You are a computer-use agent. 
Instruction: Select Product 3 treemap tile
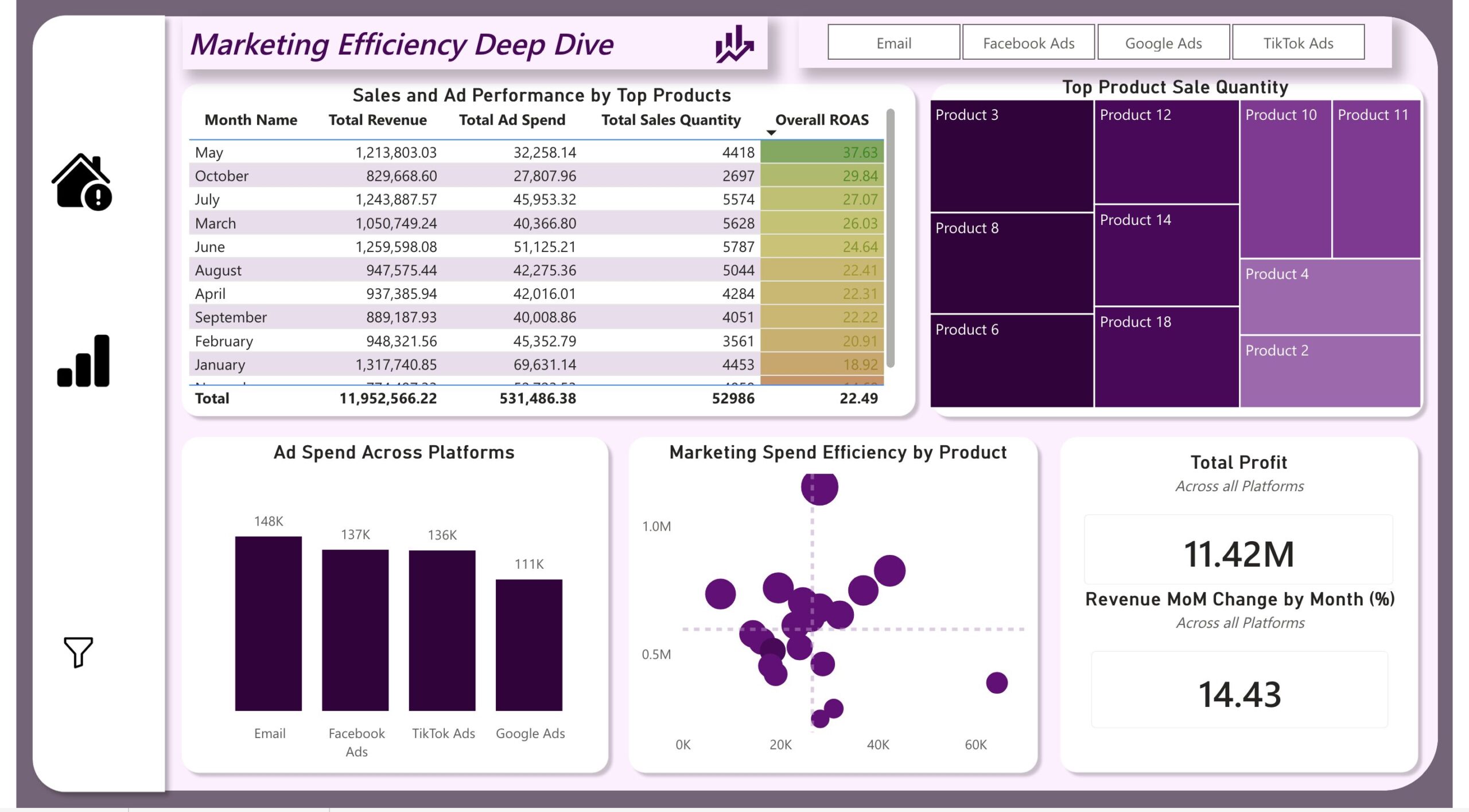point(1012,156)
